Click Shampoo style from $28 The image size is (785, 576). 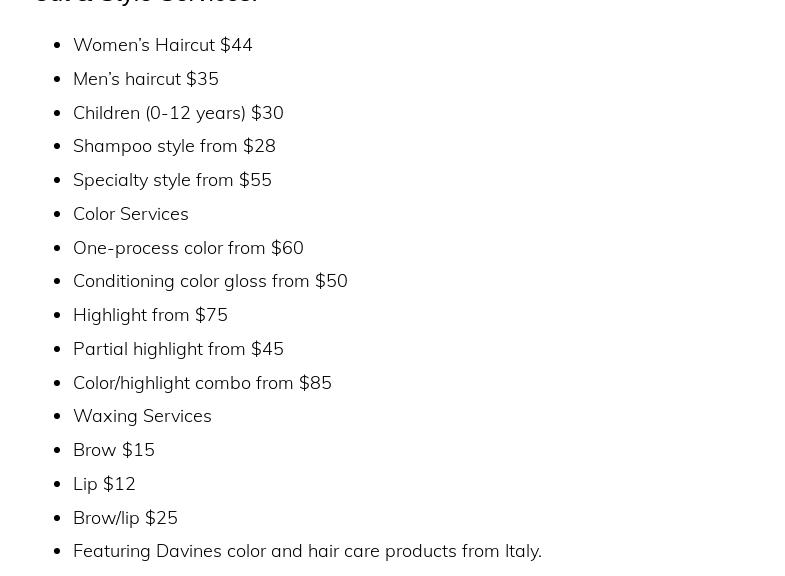[x=174, y=146]
